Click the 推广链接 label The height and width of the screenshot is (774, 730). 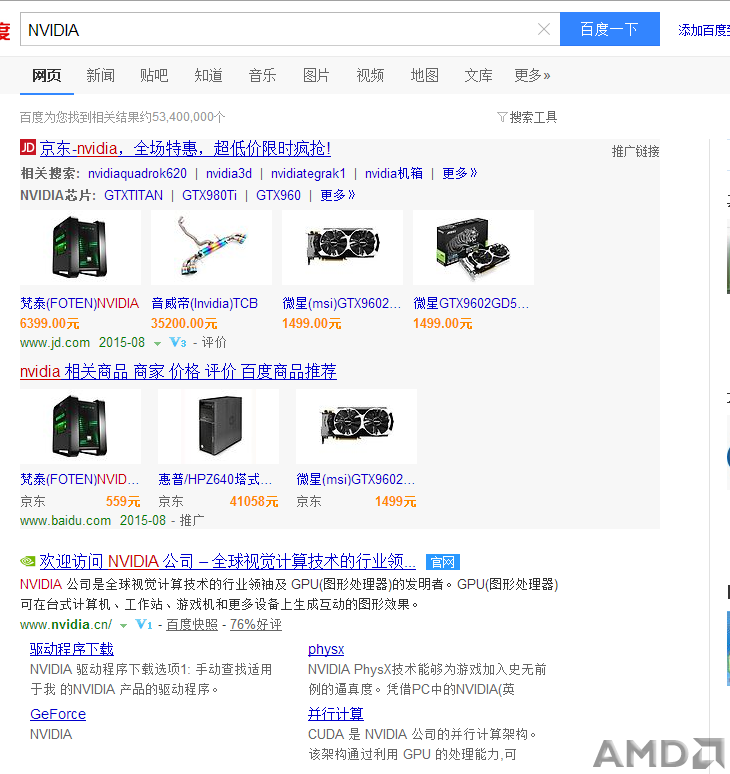click(635, 152)
